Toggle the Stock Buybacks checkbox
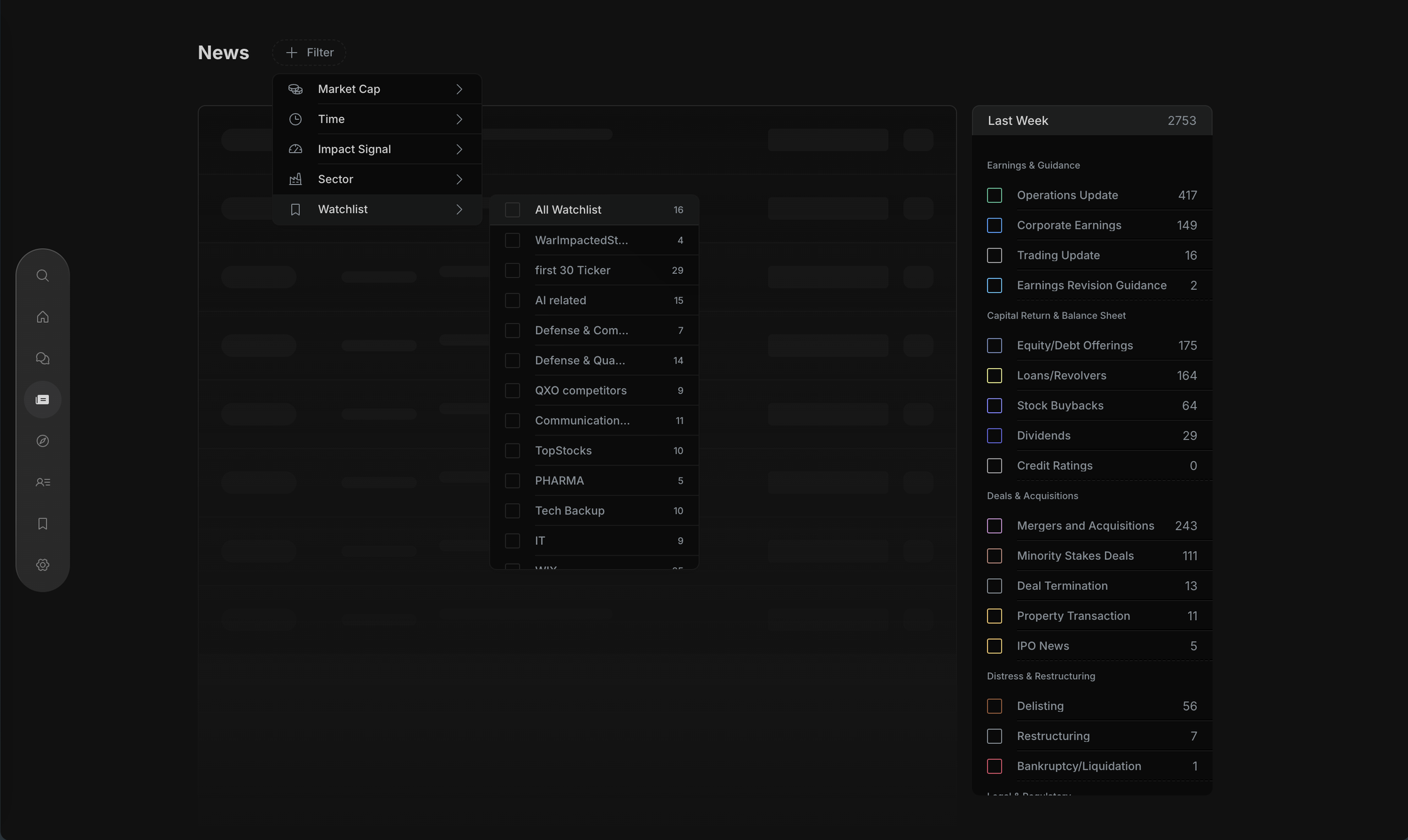The image size is (1408, 840). click(994, 405)
